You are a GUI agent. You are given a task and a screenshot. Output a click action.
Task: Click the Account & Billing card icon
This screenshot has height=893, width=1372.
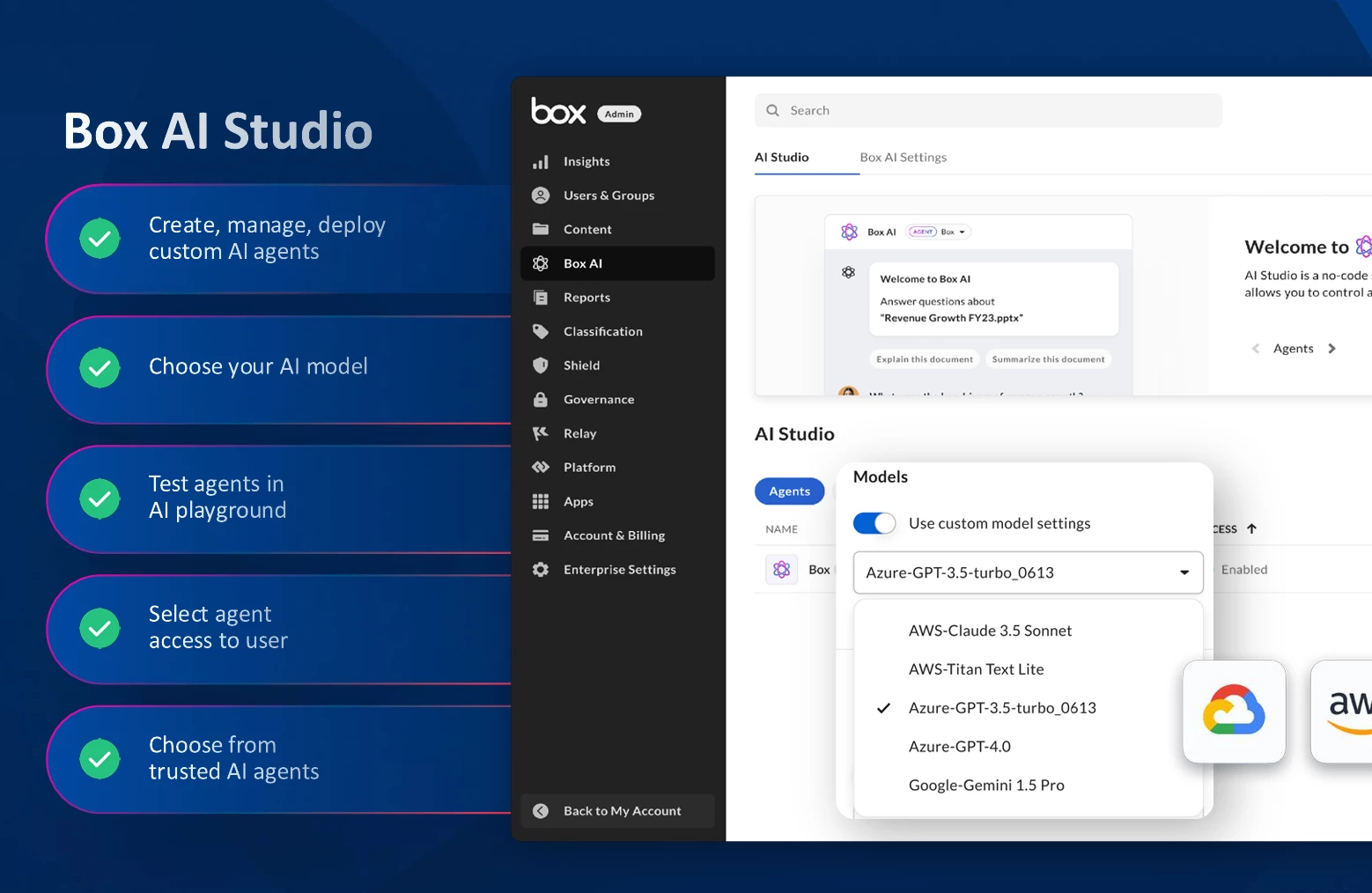coord(541,535)
